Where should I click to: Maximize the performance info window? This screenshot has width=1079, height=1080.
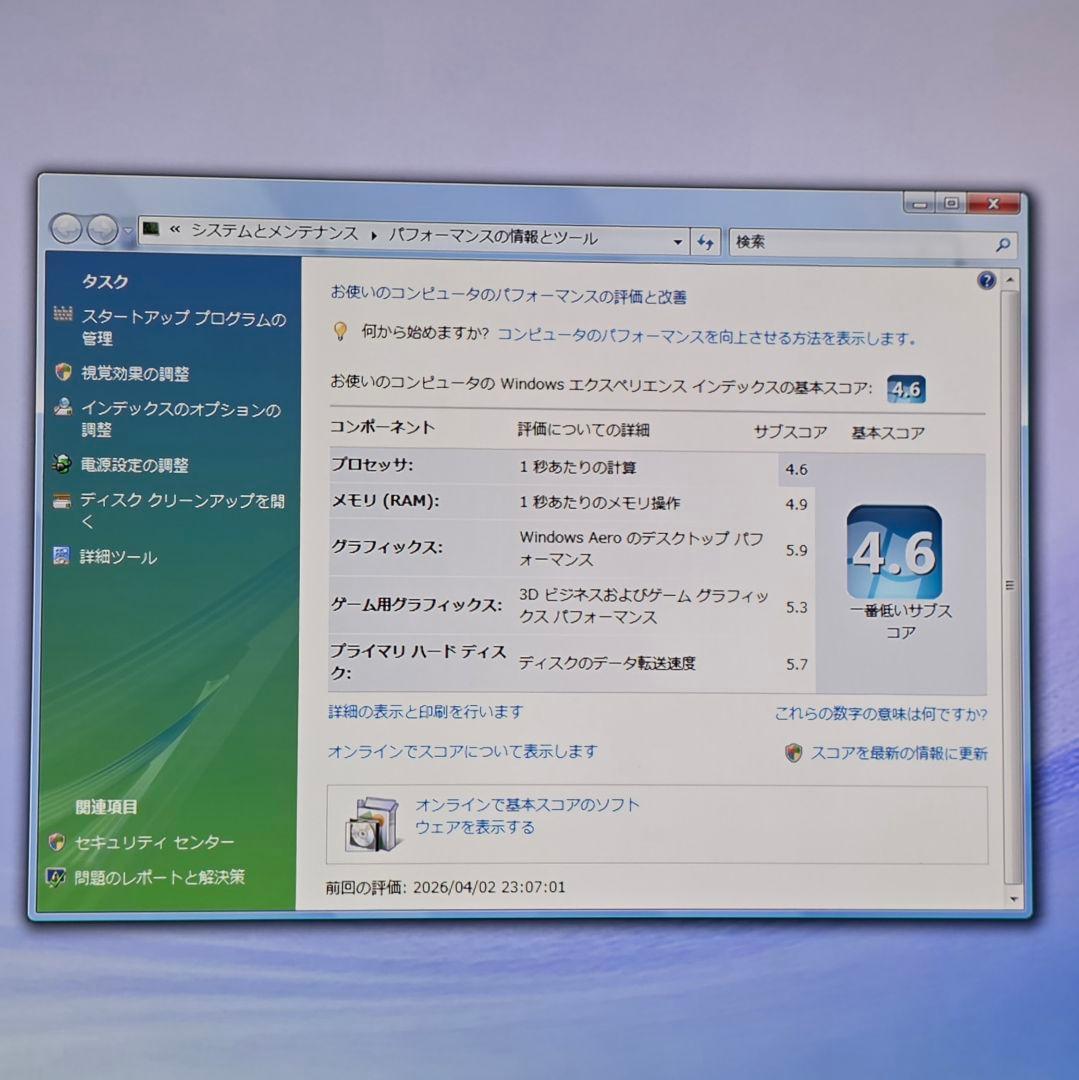[x=952, y=203]
